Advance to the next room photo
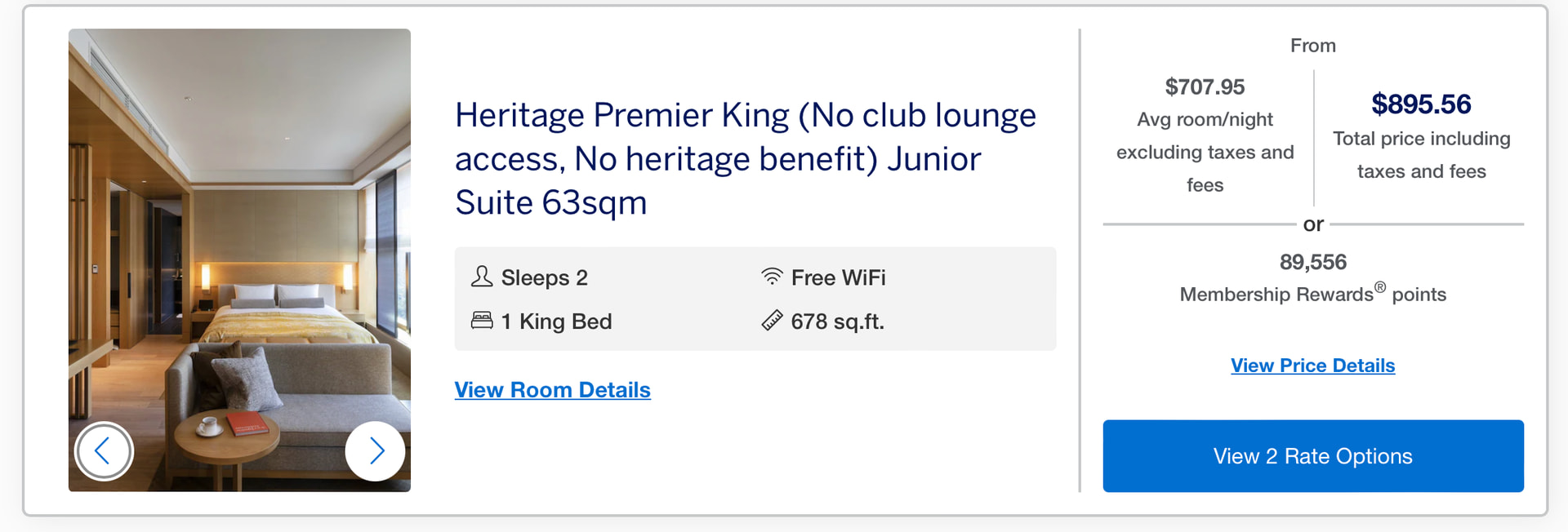The width and height of the screenshot is (1568, 532). [x=375, y=450]
